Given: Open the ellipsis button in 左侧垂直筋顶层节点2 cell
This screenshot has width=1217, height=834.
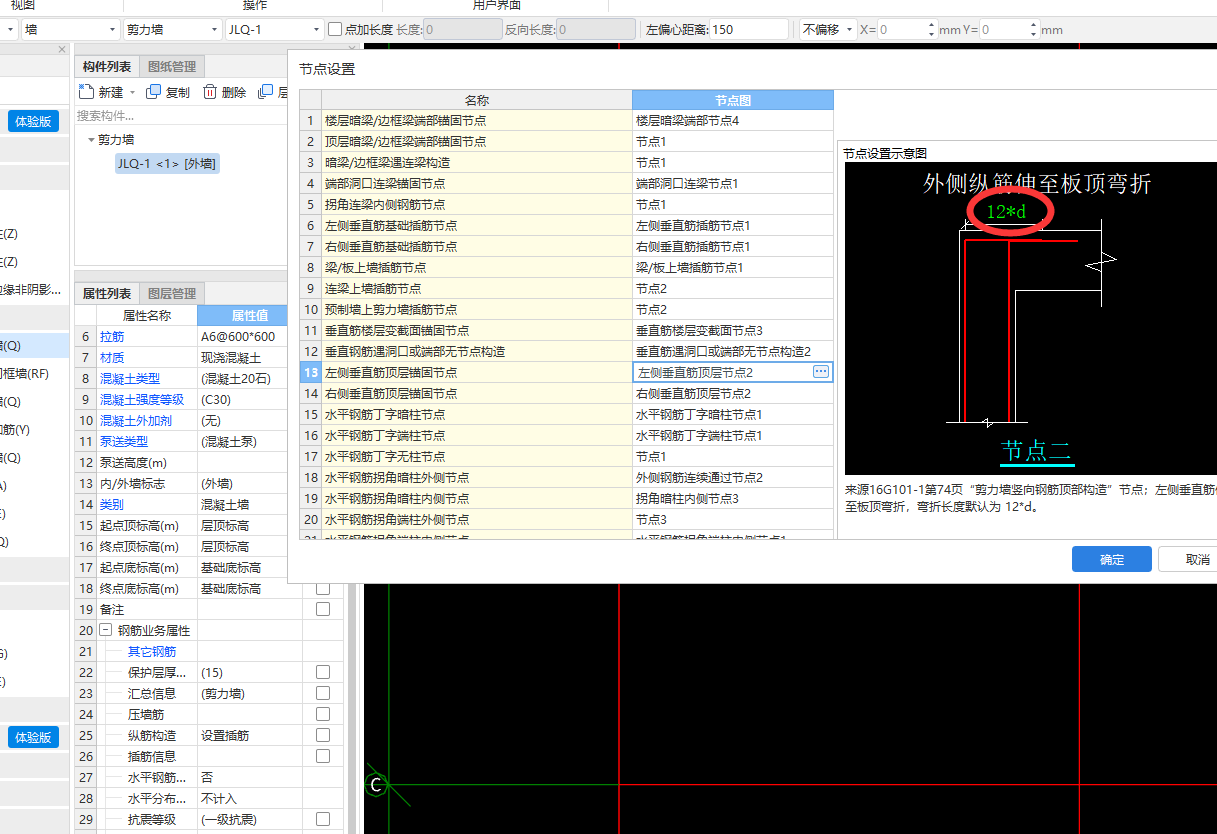Looking at the screenshot, I should click(821, 372).
